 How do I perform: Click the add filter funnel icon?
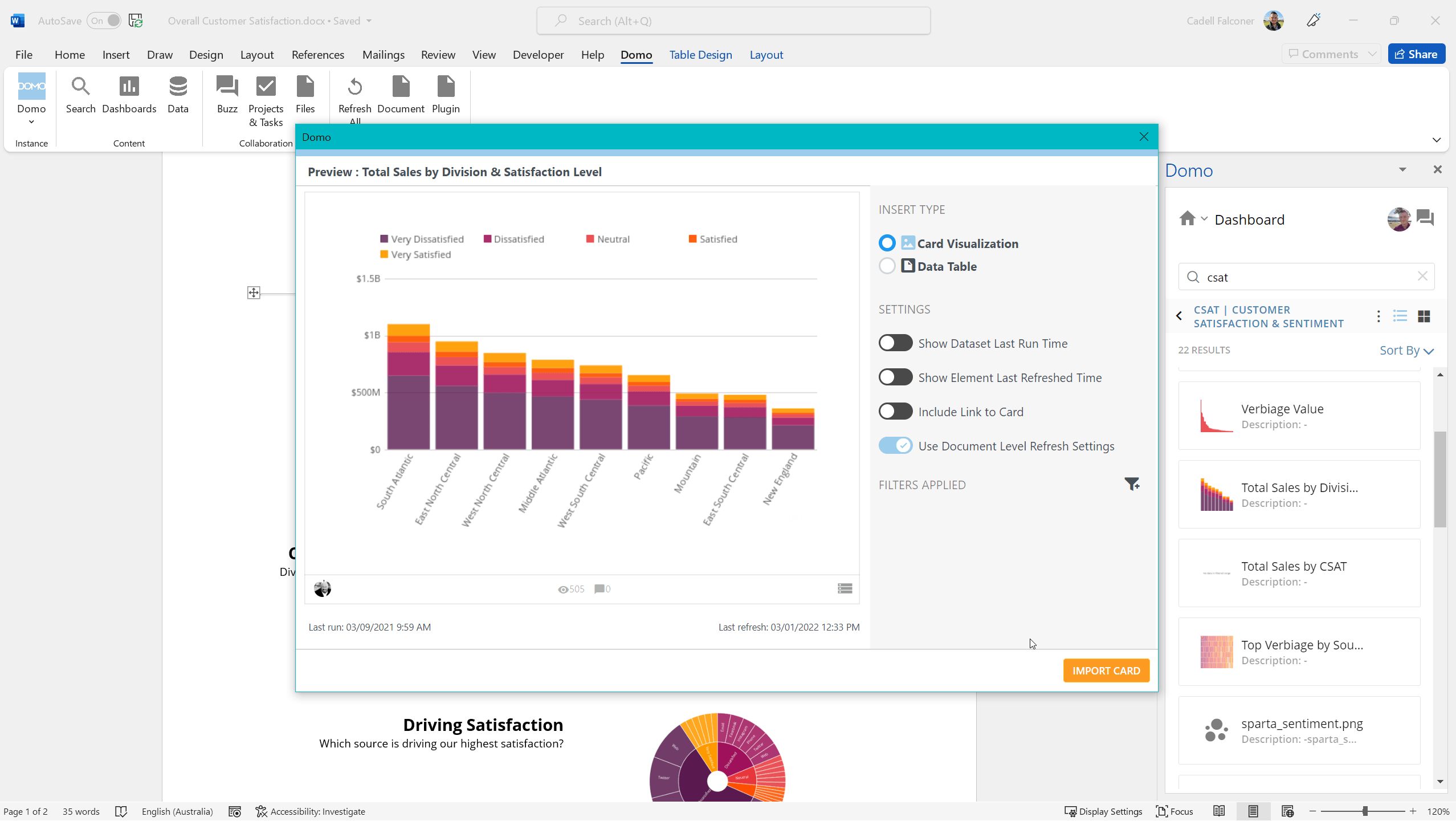[1132, 484]
